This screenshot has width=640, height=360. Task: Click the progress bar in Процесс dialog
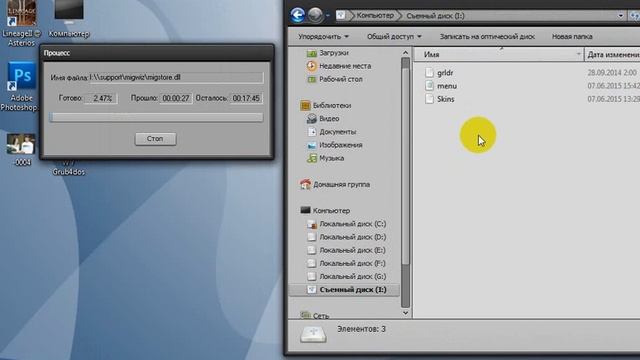point(156,118)
